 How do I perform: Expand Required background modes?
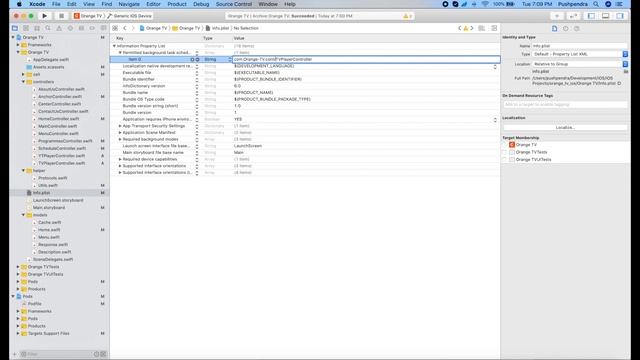tap(120, 139)
